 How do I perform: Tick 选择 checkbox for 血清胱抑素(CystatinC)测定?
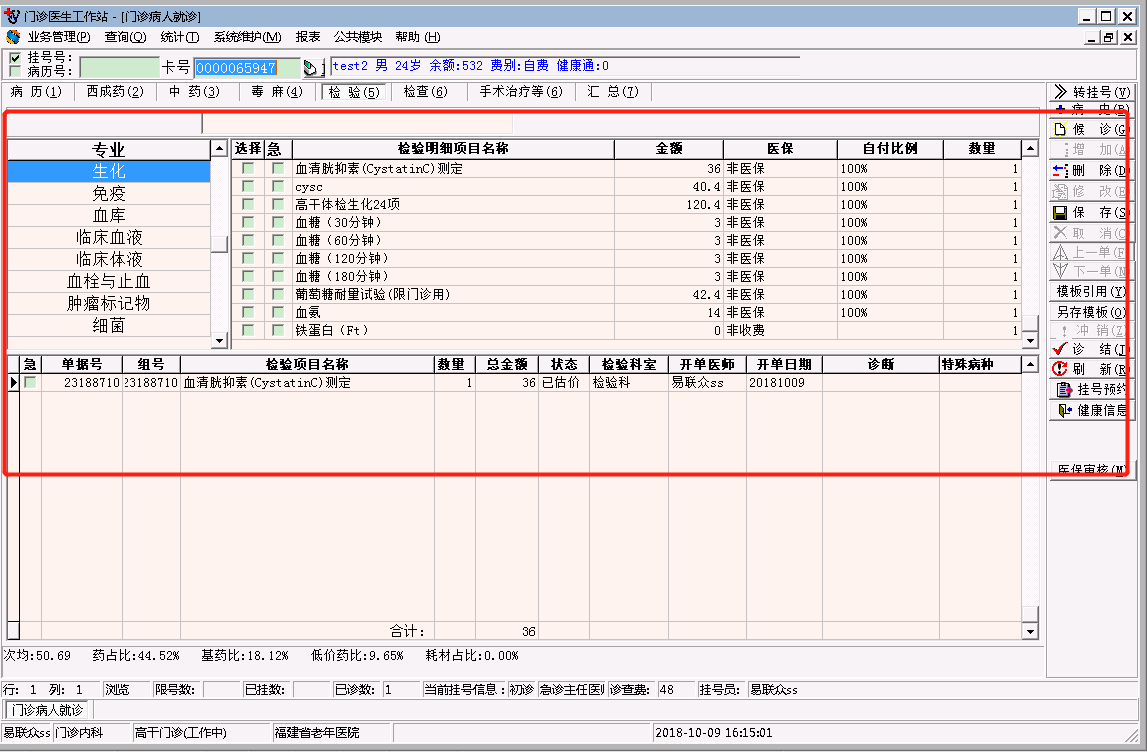(x=248, y=168)
